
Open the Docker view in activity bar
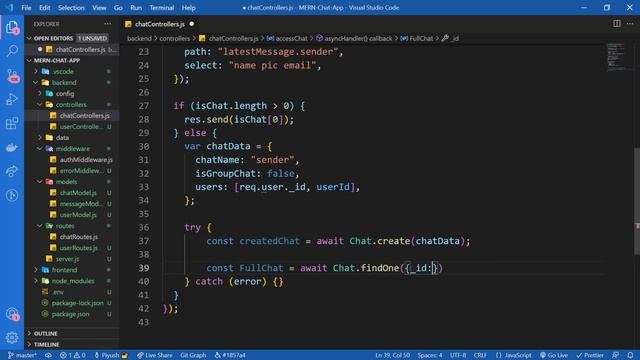tap(12, 147)
